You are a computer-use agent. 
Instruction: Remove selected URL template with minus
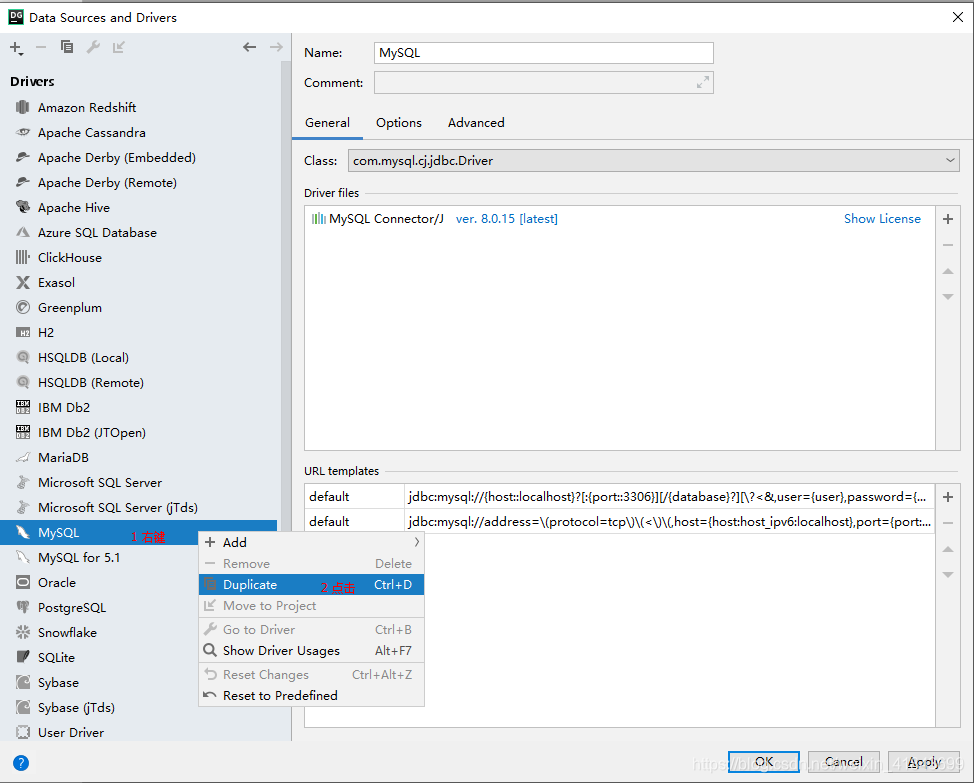pyautogui.click(x=948, y=523)
